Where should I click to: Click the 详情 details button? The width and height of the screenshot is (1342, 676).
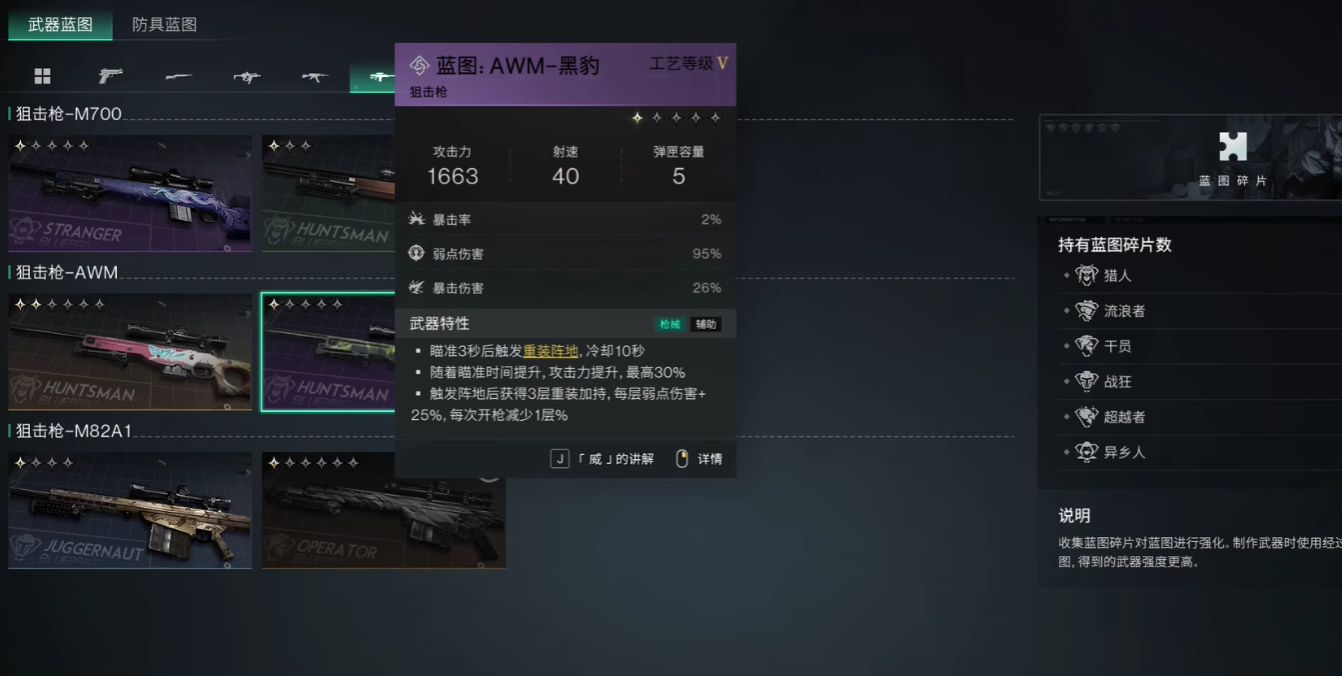point(699,459)
